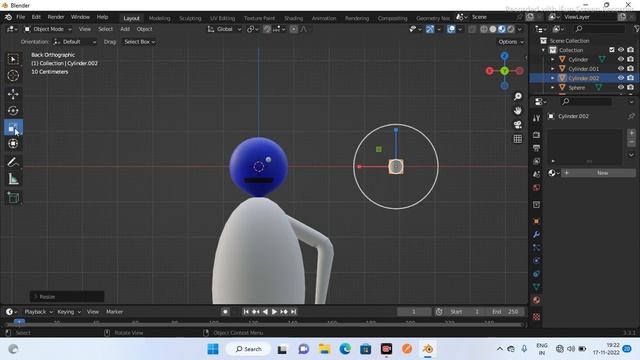Screen dimensions: 640x360
Task: Activate the 3D Cursor tool
Action: [13, 76]
